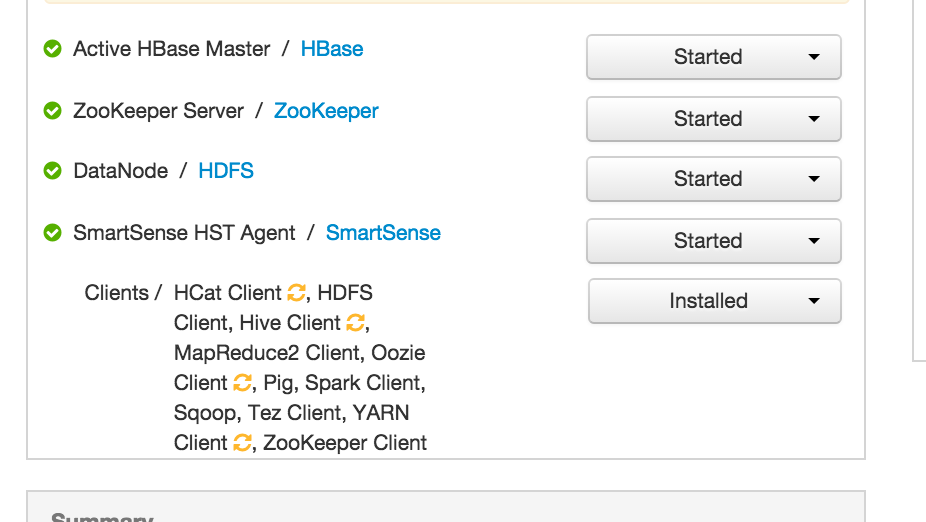Click the Active HBase Master component label
Image resolution: width=926 pixels, height=522 pixels.
172,49
